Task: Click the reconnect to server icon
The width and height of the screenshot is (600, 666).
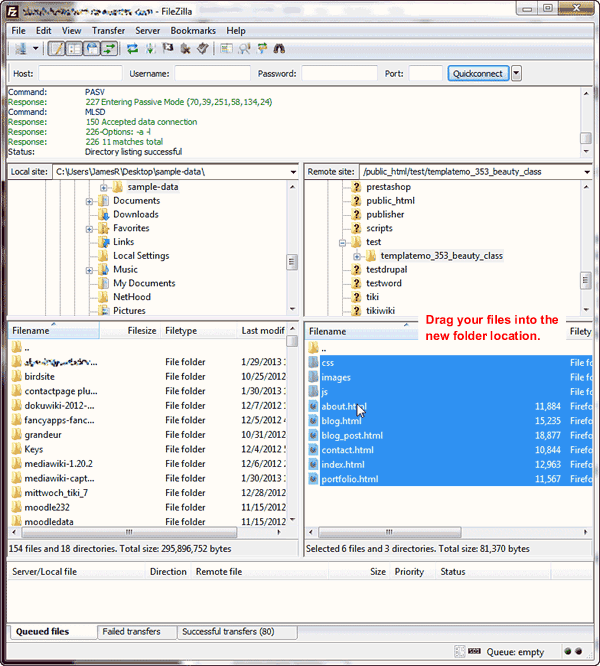Action: [202, 48]
